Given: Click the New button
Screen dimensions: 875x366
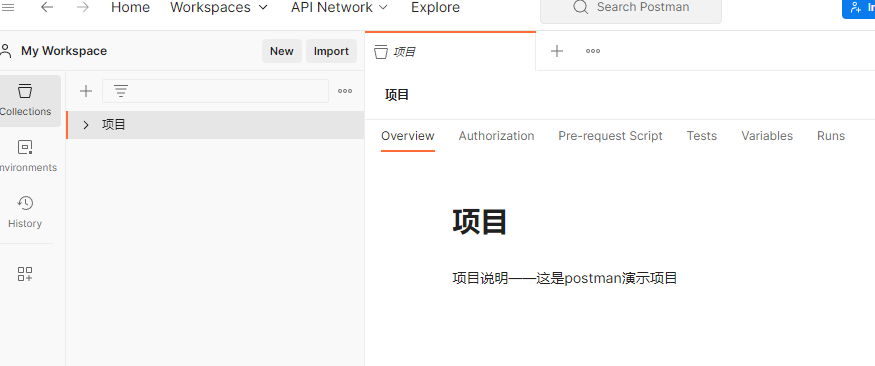Looking at the screenshot, I should coord(282,51).
